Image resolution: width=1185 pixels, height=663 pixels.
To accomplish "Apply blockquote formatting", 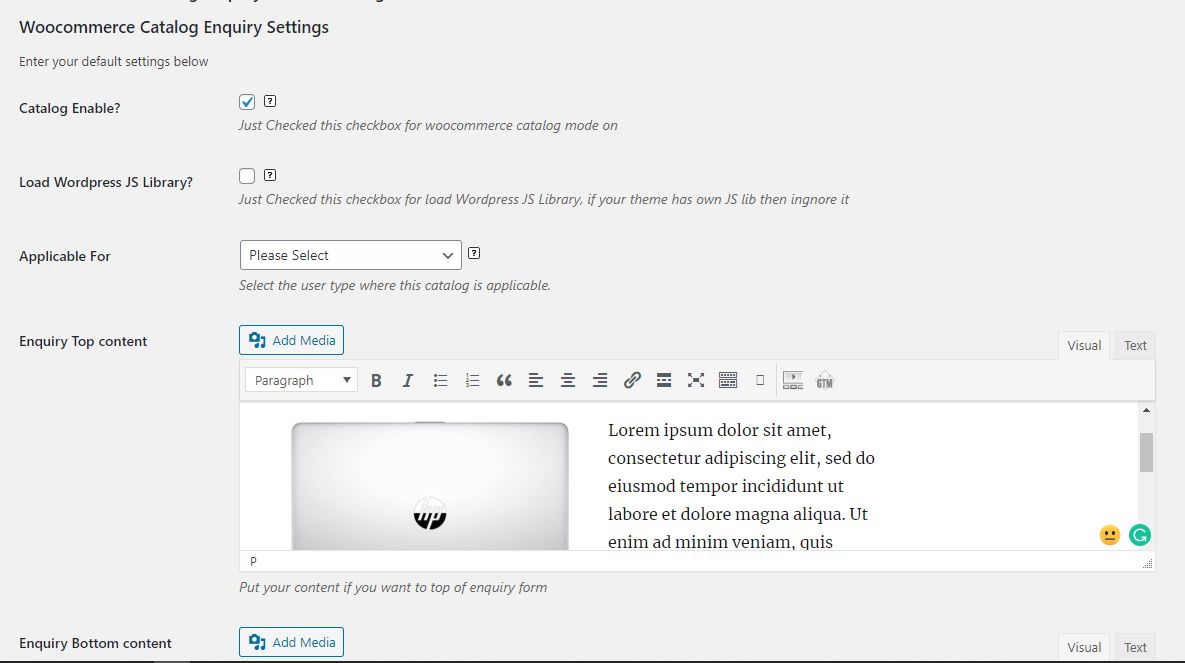I will tap(504, 380).
